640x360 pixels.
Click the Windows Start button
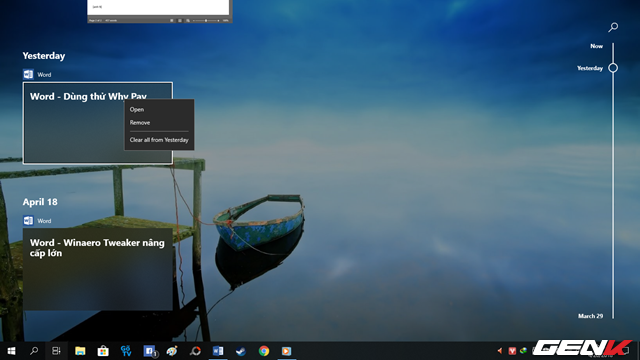tap(11, 351)
